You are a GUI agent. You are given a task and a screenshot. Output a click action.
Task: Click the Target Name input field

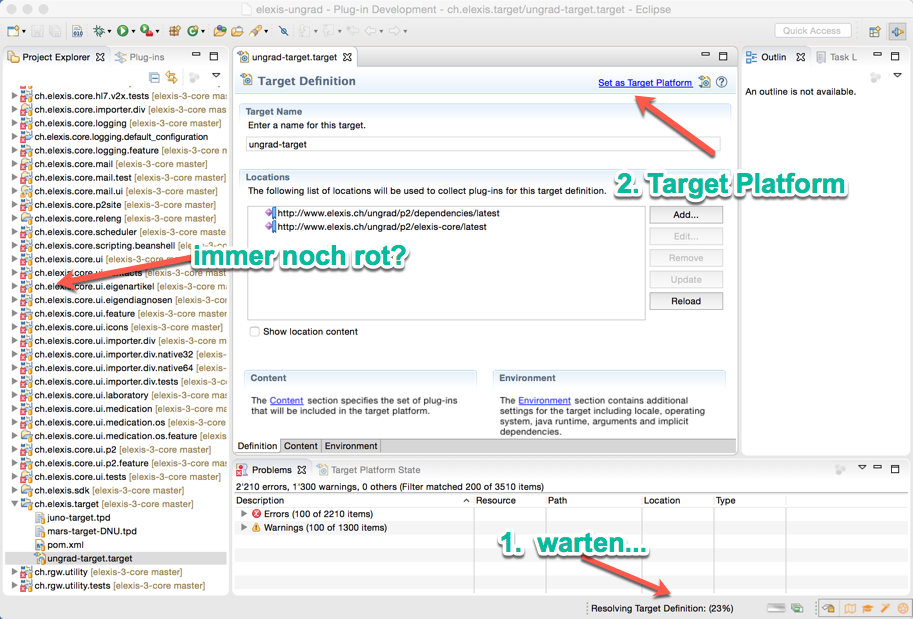(x=483, y=144)
